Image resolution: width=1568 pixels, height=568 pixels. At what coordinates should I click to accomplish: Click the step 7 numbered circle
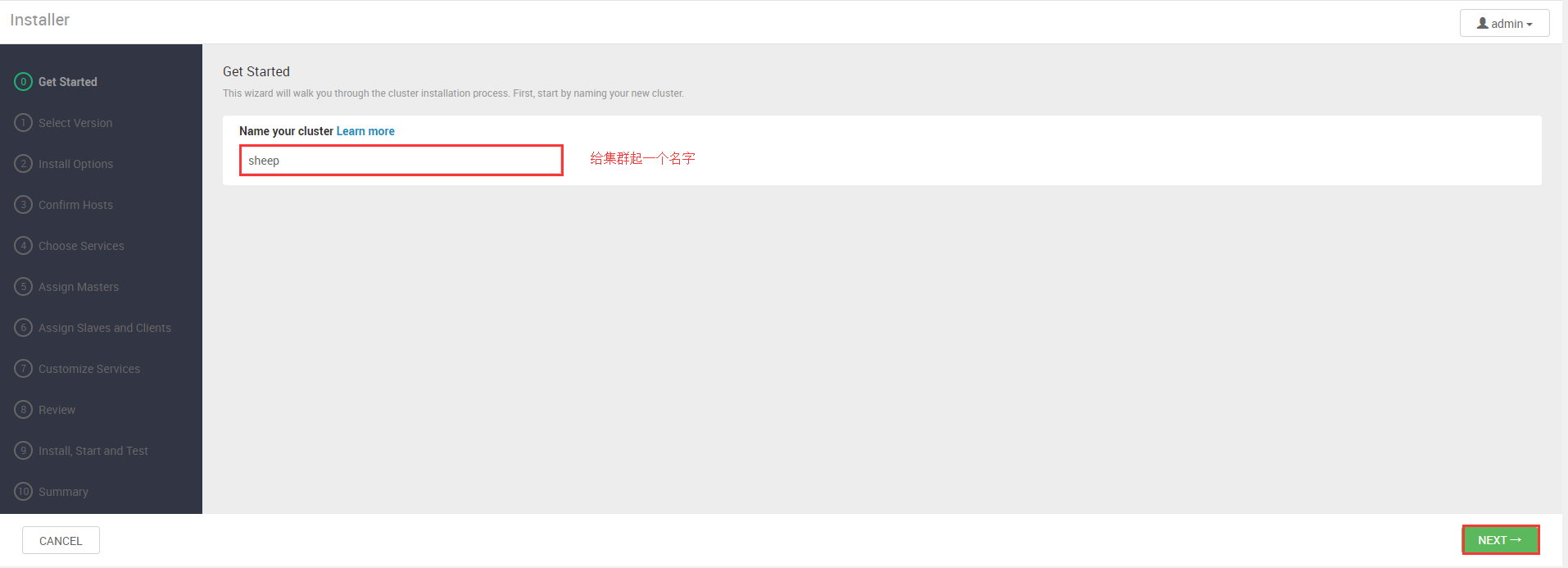point(23,368)
